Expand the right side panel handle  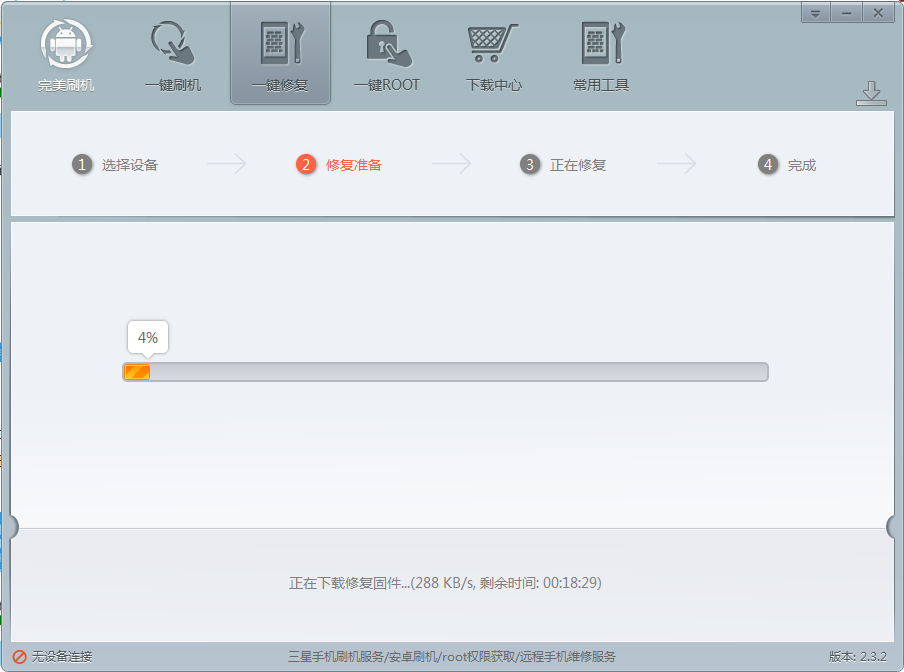point(894,527)
